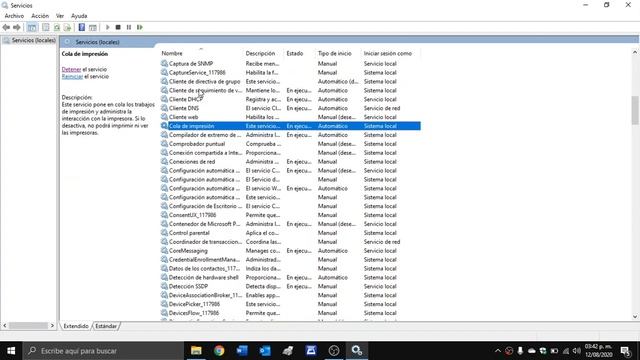Switch to the Estándar tab
The width and height of the screenshot is (640, 360).
106,326
